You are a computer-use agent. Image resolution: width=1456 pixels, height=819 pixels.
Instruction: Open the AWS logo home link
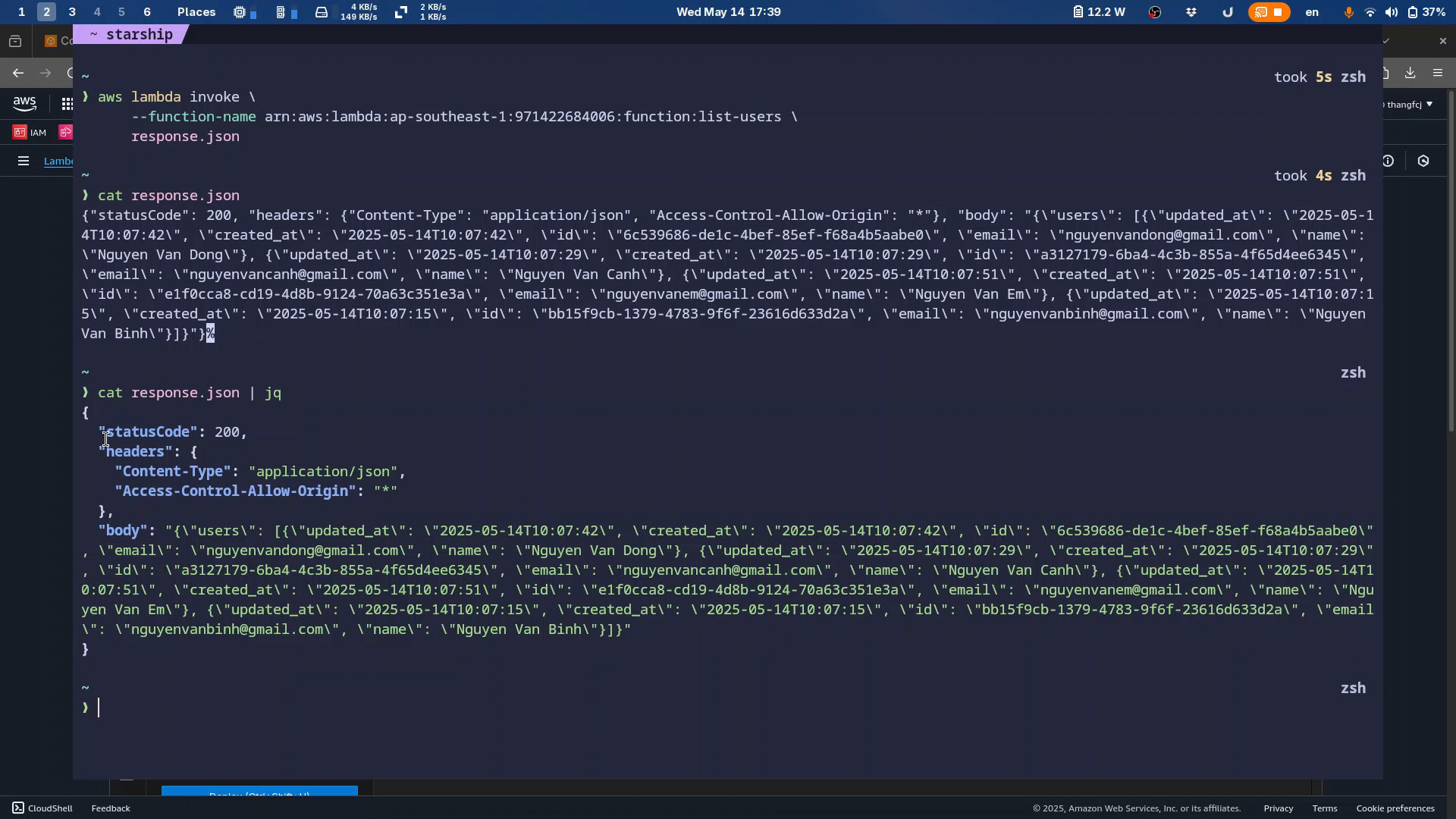pos(24,103)
